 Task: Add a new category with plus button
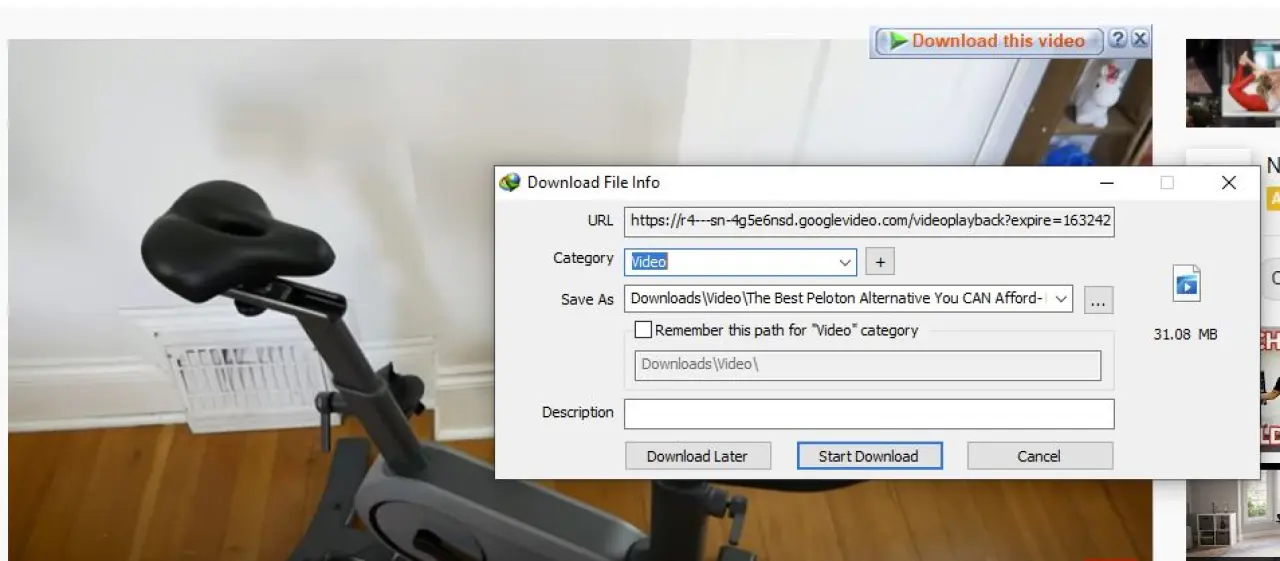[x=880, y=262]
